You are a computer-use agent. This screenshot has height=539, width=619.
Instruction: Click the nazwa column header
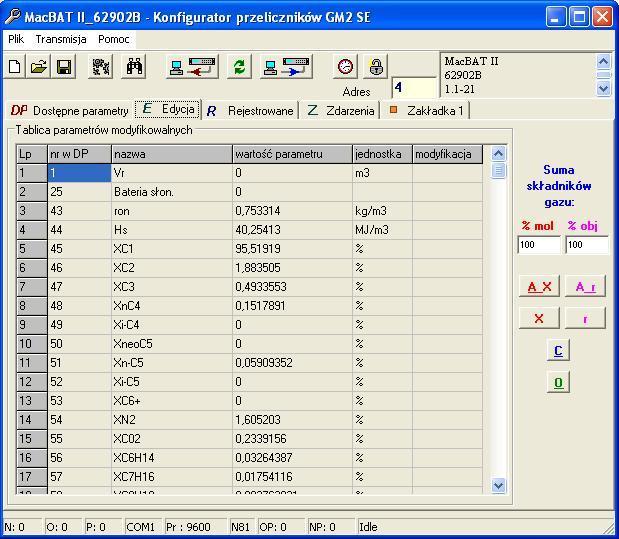(172, 154)
